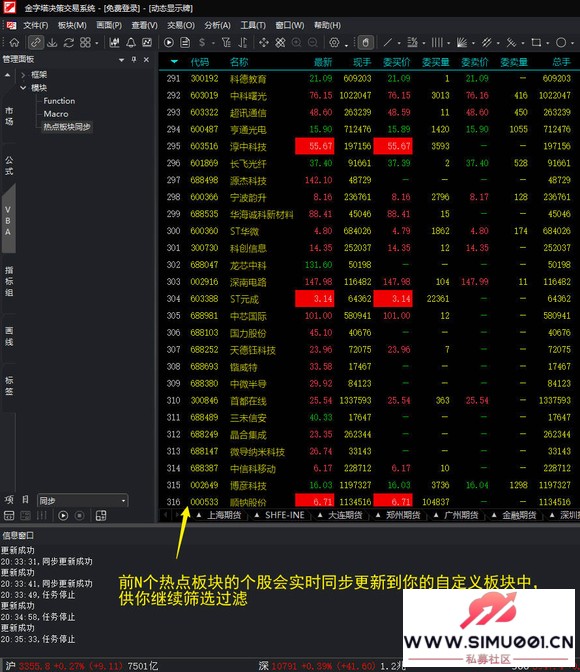Open dropdown arrow next to four-squares icon
The height and width of the screenshot is (672, 580).
pyautogui.click(x=96, y=43)
